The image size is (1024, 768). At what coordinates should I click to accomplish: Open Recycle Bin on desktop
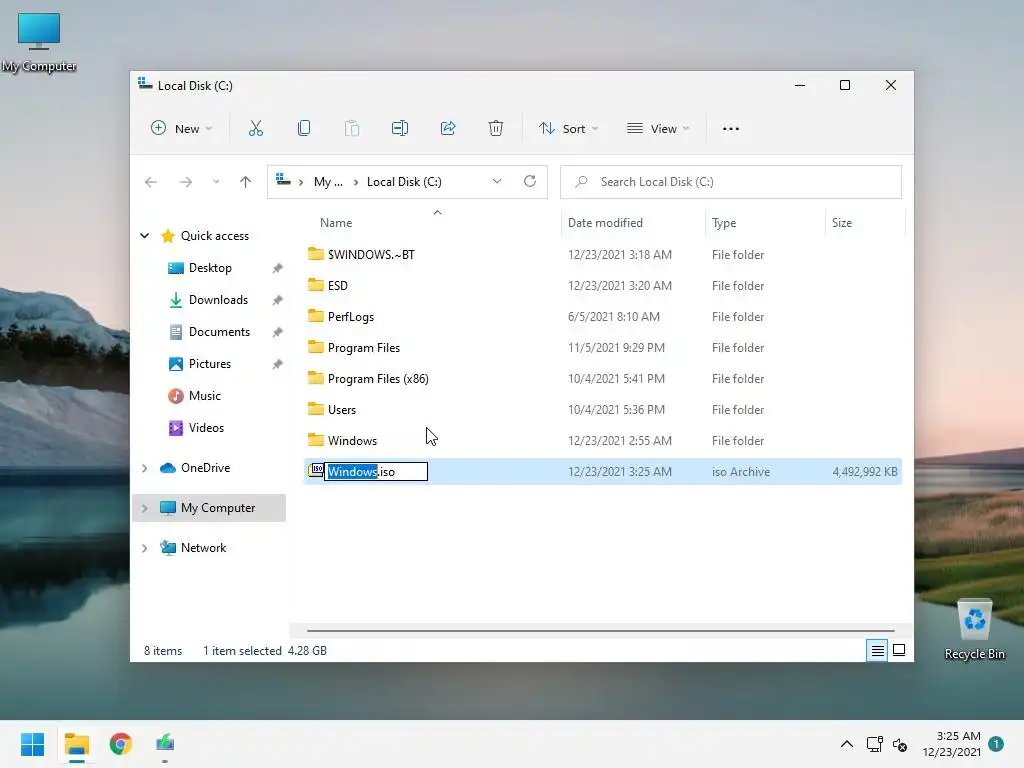click(x=974, y=630)
